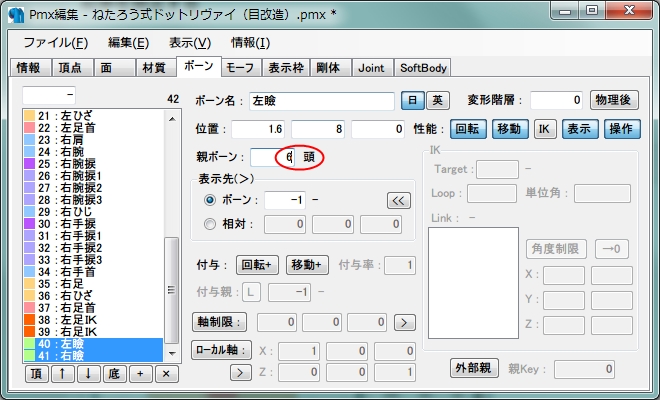Open the 表示(V) menu
The image size is (660, 400).
tap(190, 43)
